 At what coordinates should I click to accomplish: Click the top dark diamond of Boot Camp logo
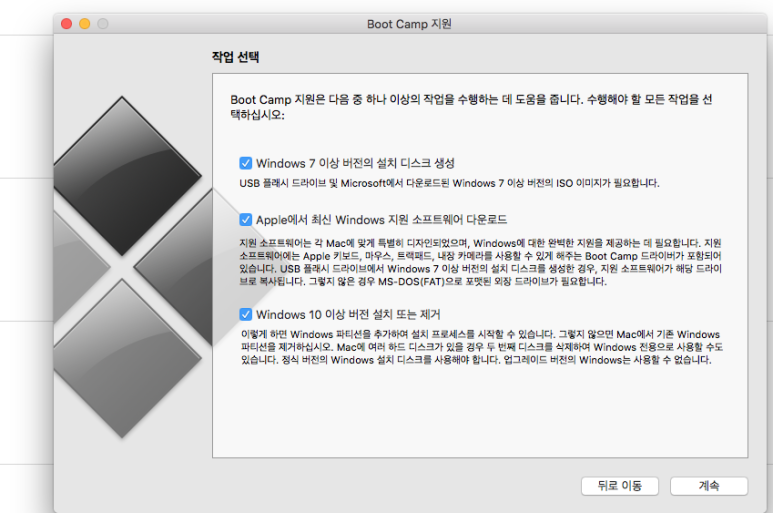pos(123,175)
